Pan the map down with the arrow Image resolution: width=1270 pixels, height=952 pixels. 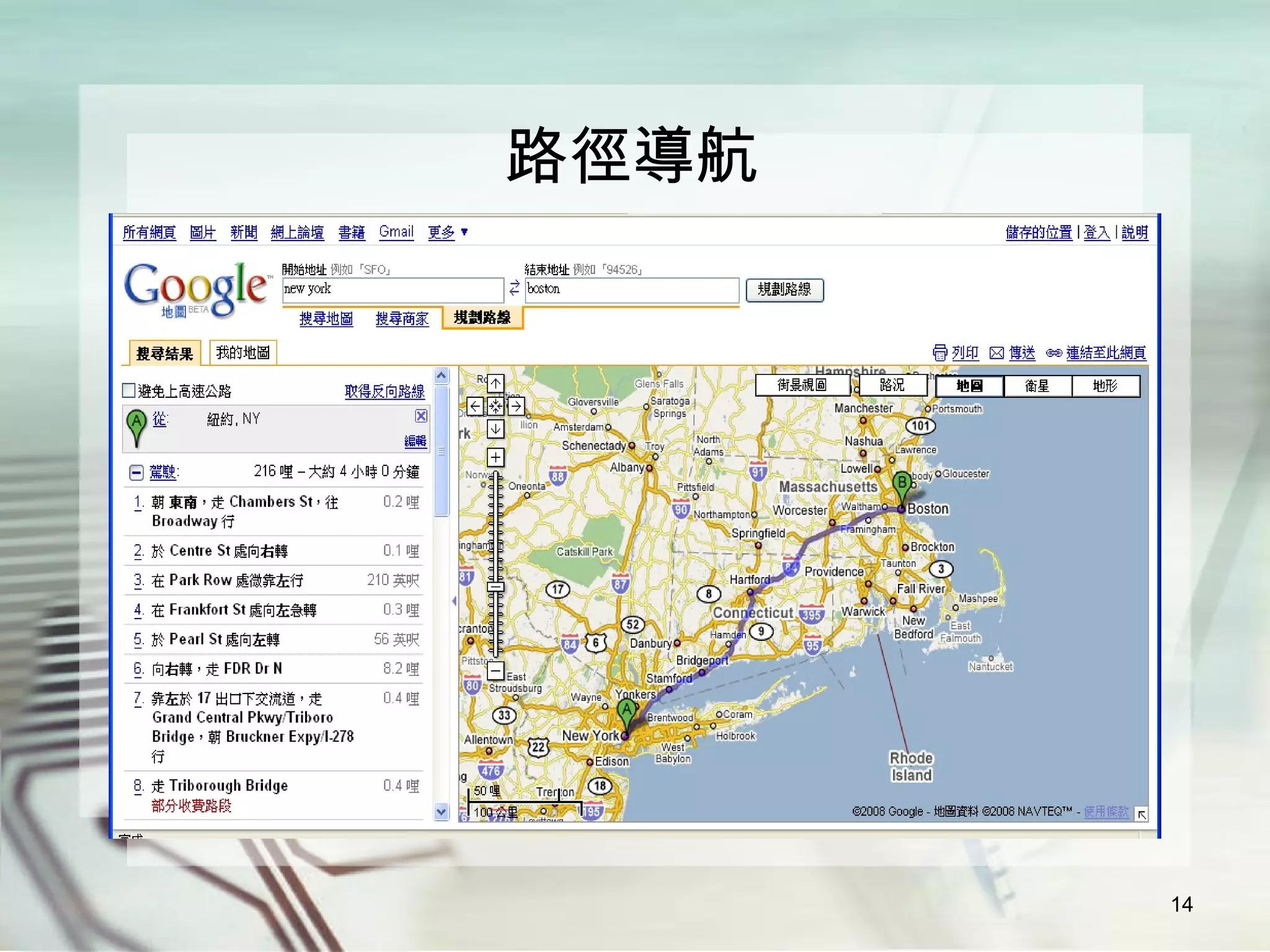point(495,429)
